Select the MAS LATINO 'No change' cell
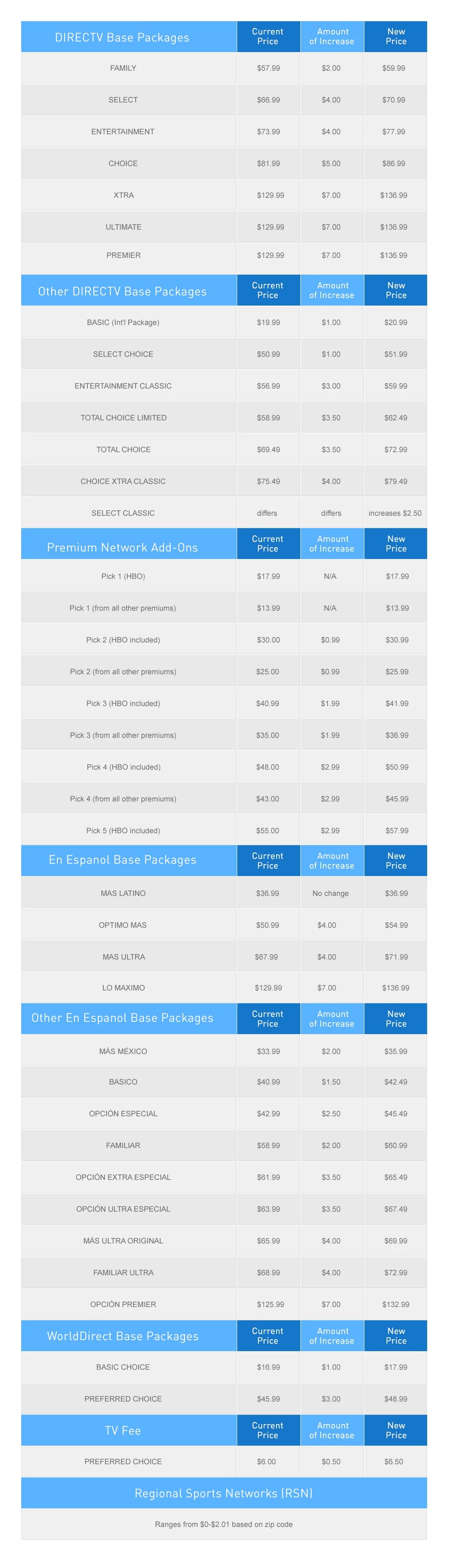 pos(330,894)
